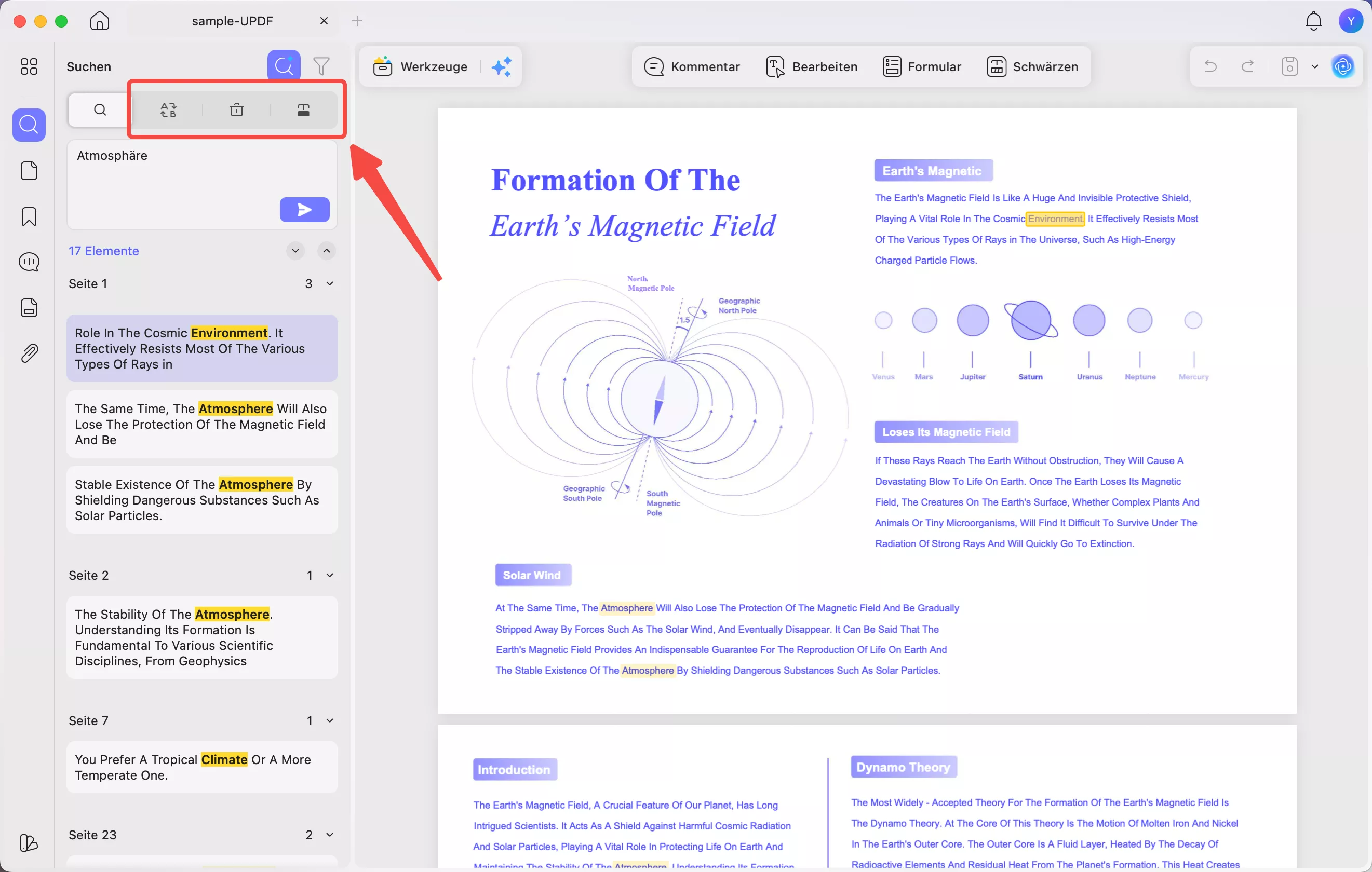Click the UPDF AI sparkle icon
1372x872 pixels.
coord(502,66)
